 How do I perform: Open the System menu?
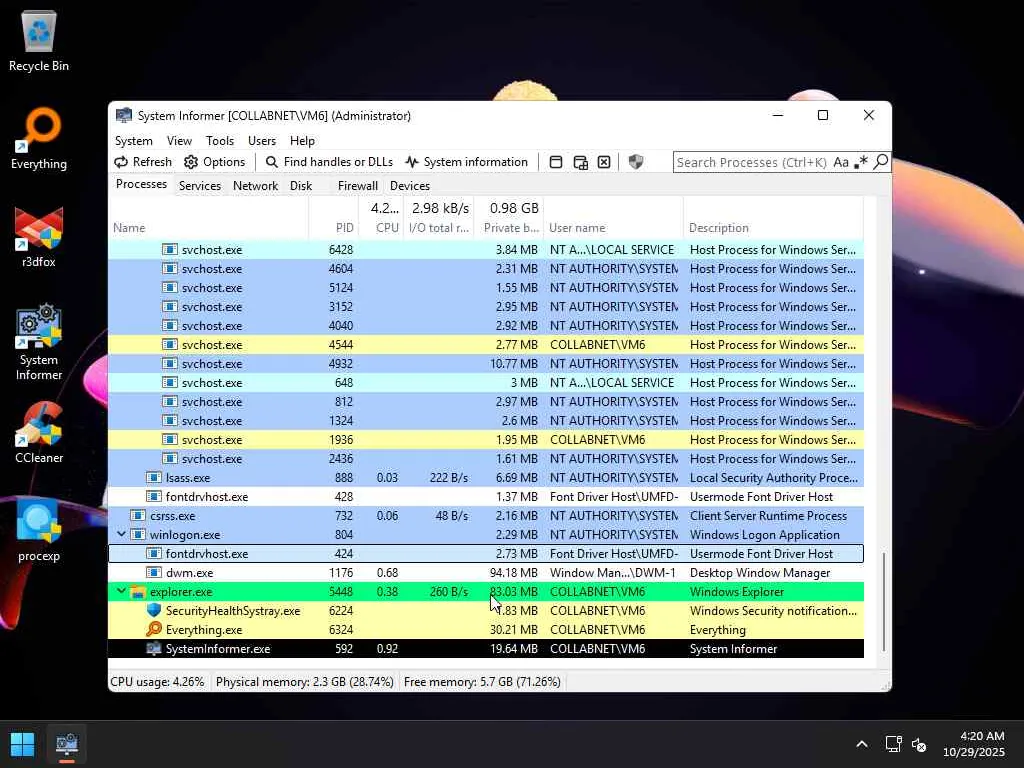tap(134, 140)
